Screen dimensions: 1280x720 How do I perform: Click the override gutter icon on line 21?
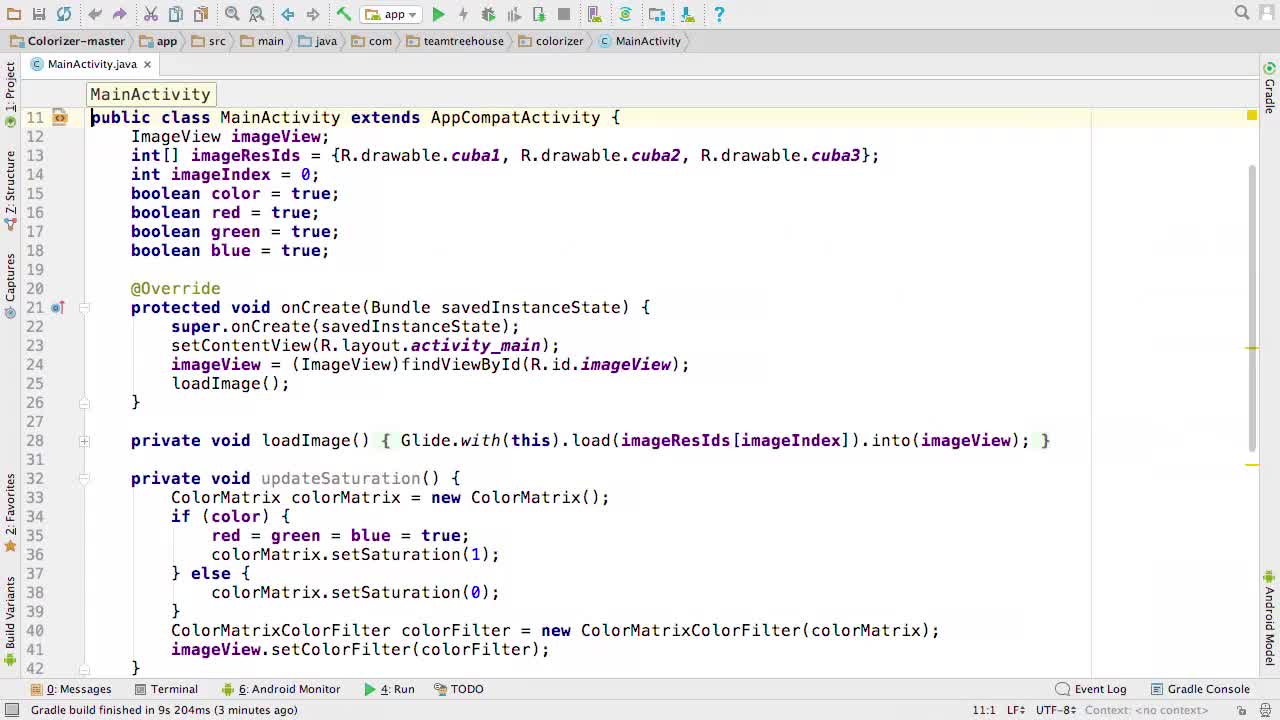[58, 308]
